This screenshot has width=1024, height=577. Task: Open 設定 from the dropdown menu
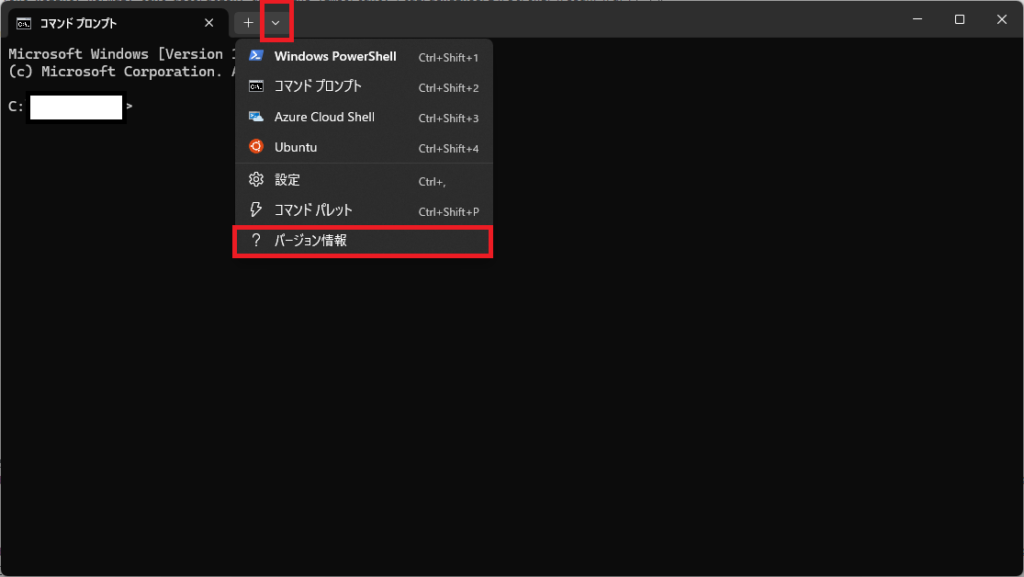tap(364, 180)
